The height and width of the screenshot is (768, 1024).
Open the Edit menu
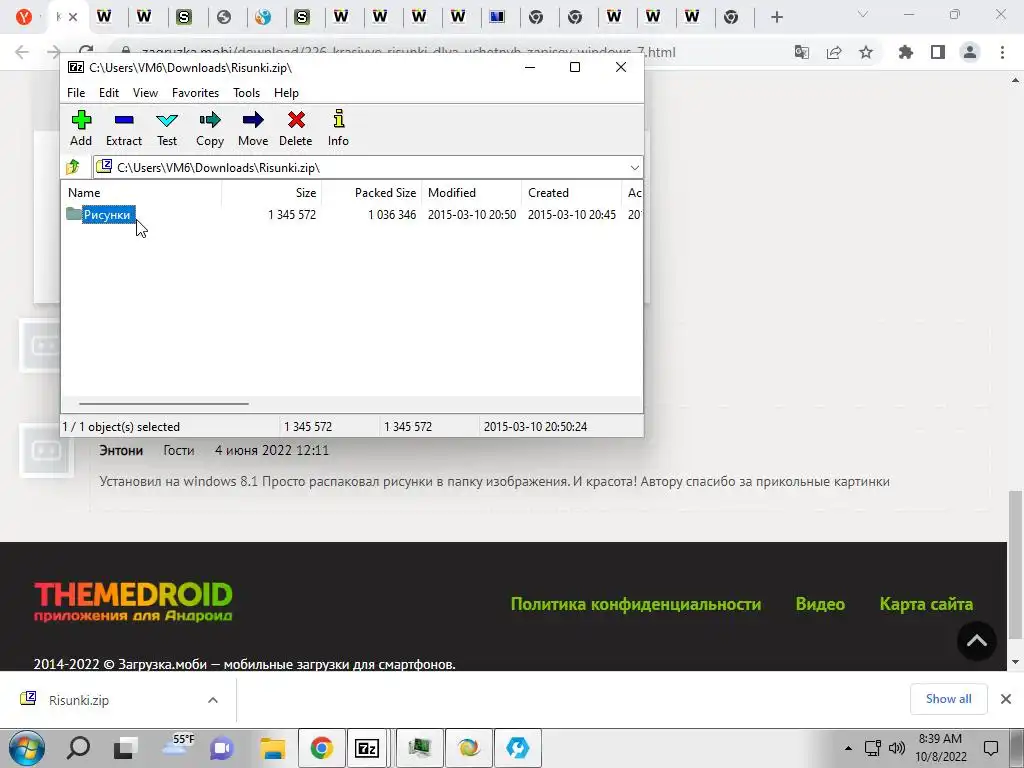108,93
